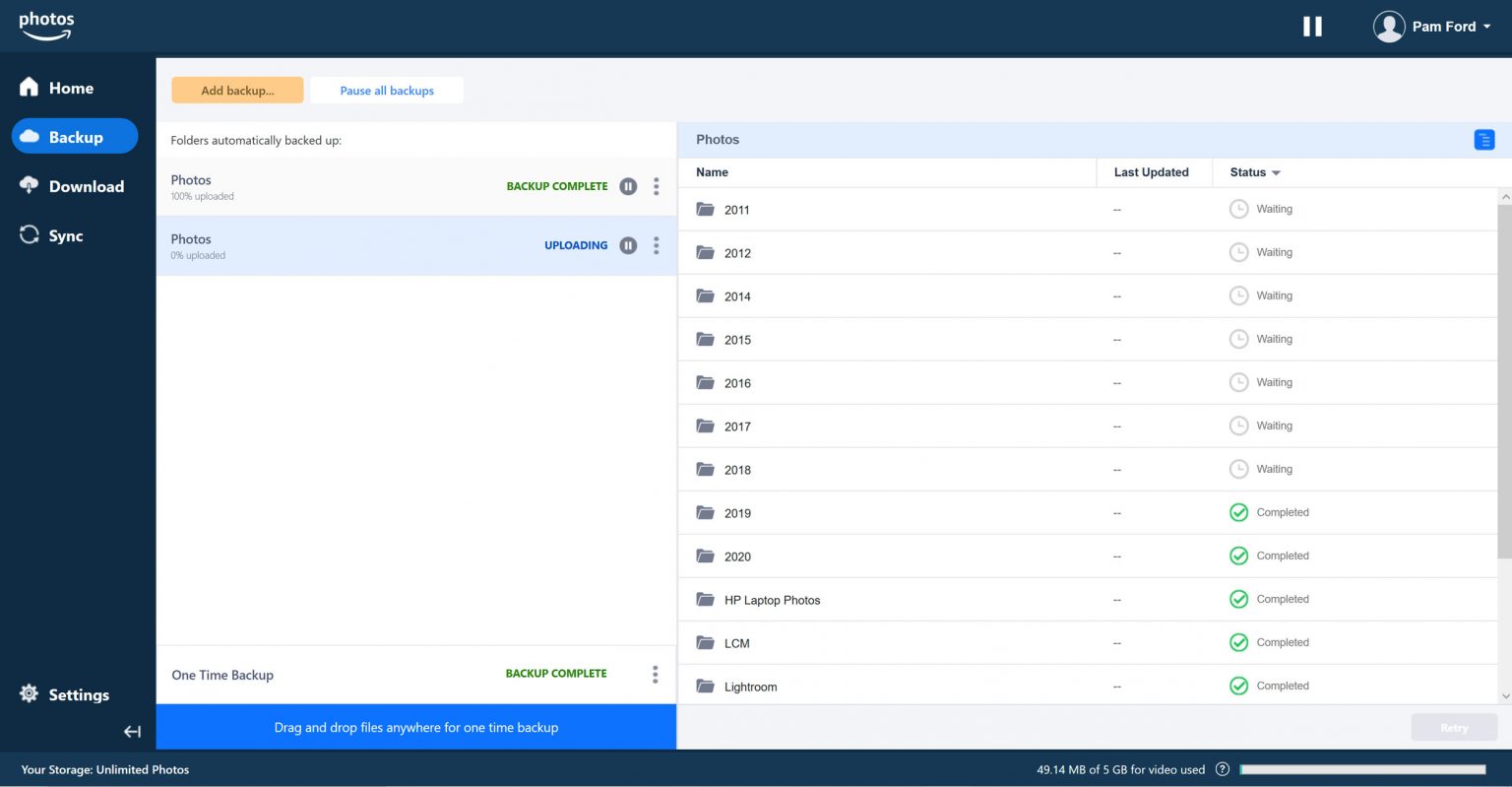Click the Amazon Photos logo
This screenshot has width=1512, height=787.
(46, 26)
